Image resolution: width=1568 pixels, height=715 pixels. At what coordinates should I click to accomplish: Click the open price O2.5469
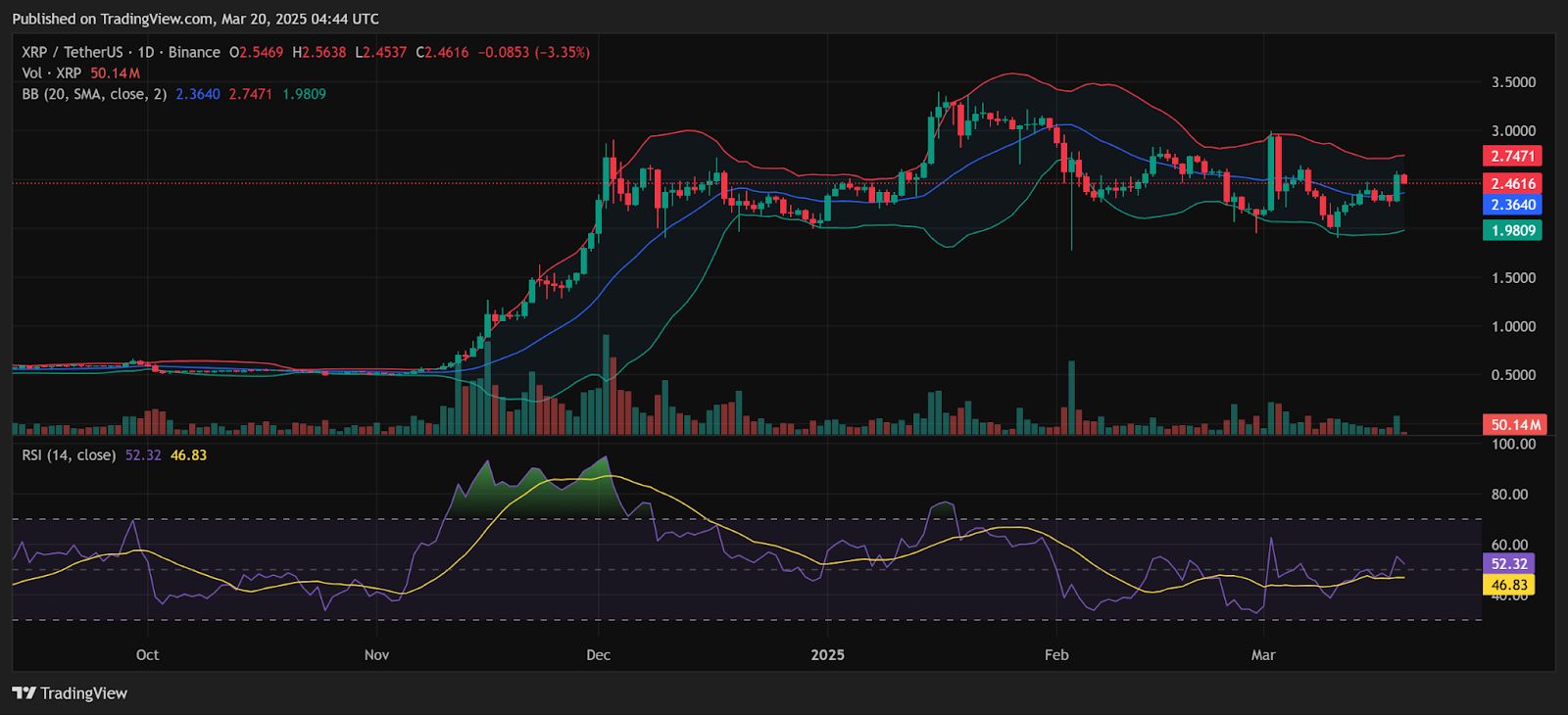(x=257, y=52)
